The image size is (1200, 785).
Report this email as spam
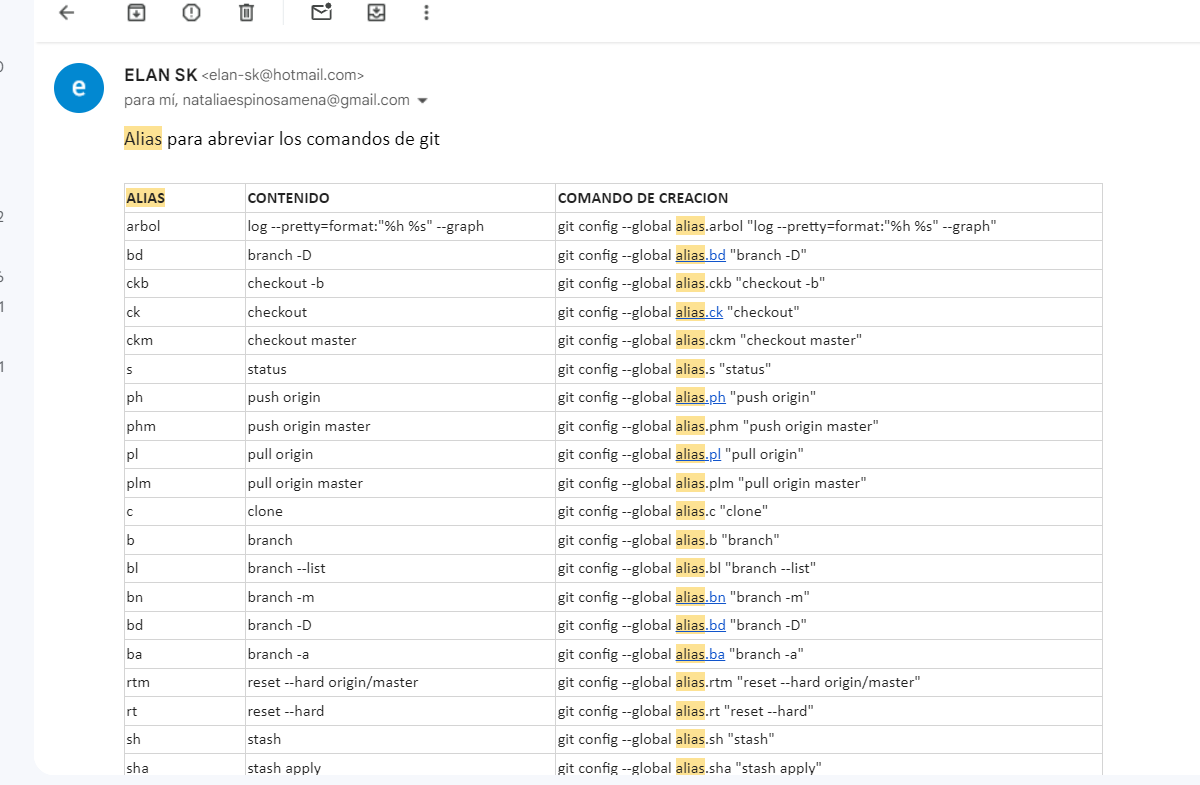[191, 13]
